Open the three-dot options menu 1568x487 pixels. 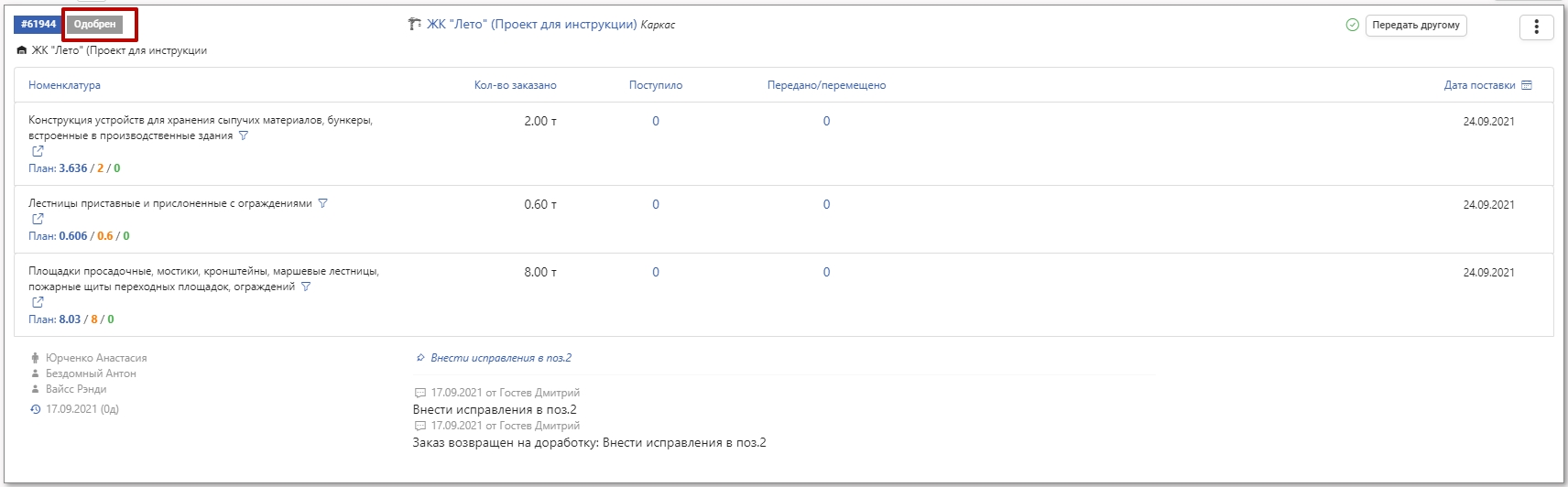pos(1536,27)
